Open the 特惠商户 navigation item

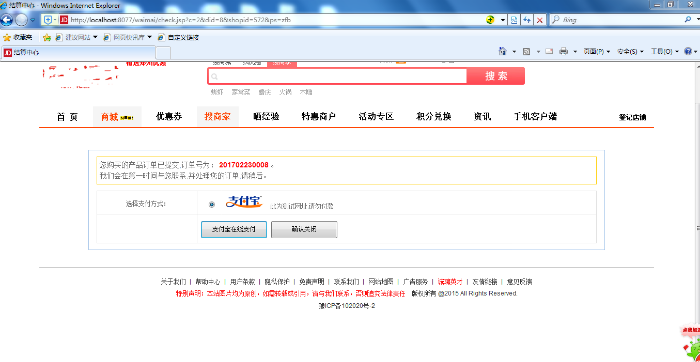tap(318, 117)
